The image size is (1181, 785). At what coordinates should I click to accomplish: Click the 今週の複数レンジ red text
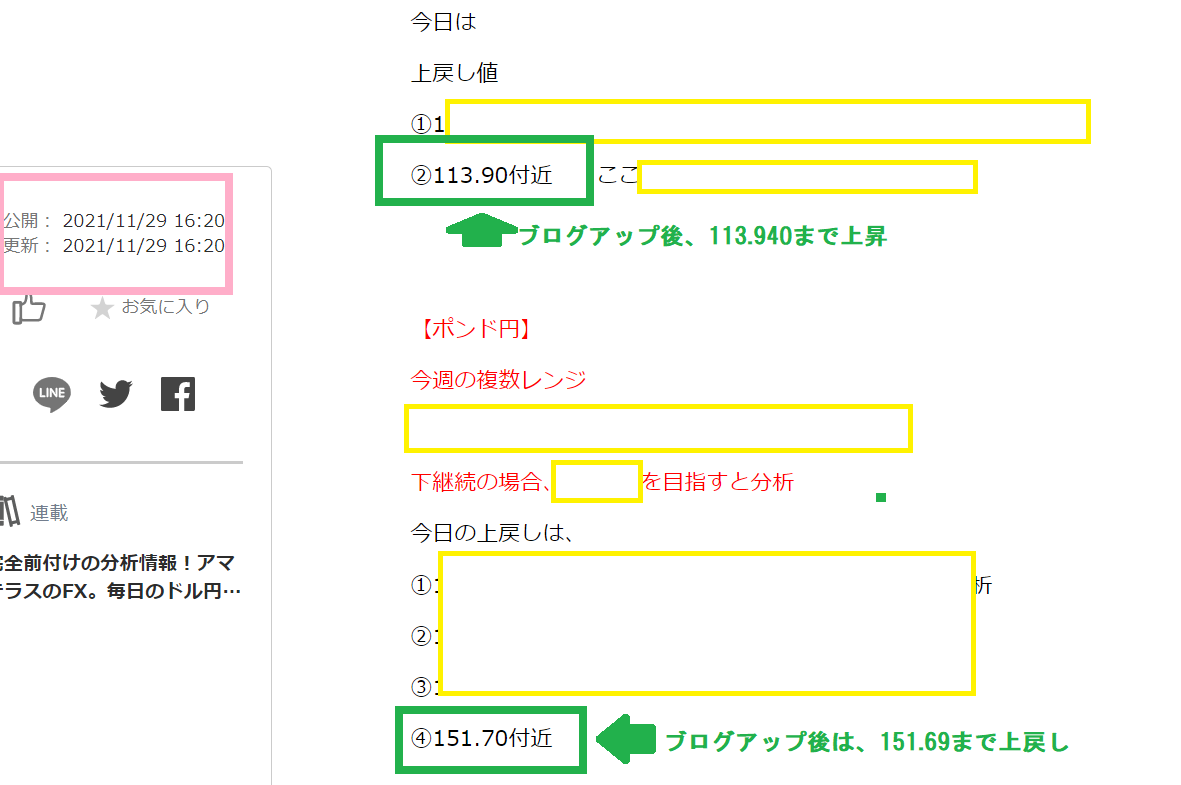point(498,380)
